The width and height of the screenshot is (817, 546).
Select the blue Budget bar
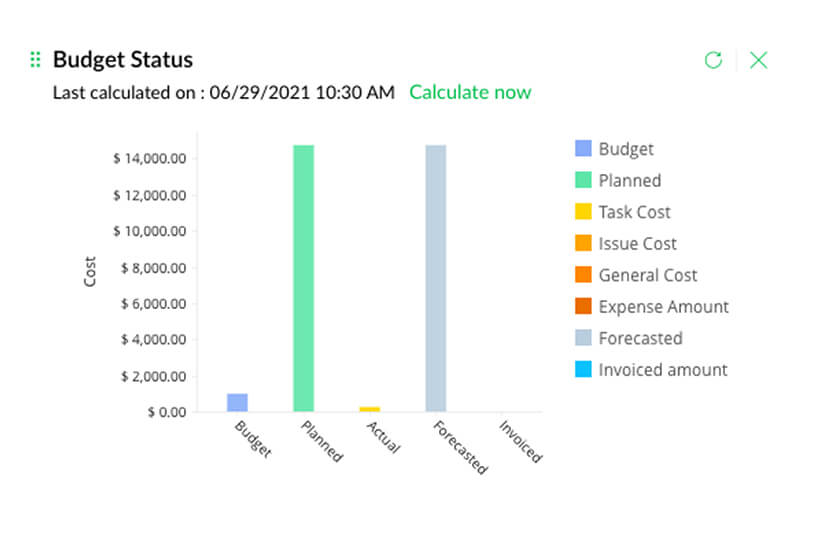(x=237, y=403)
